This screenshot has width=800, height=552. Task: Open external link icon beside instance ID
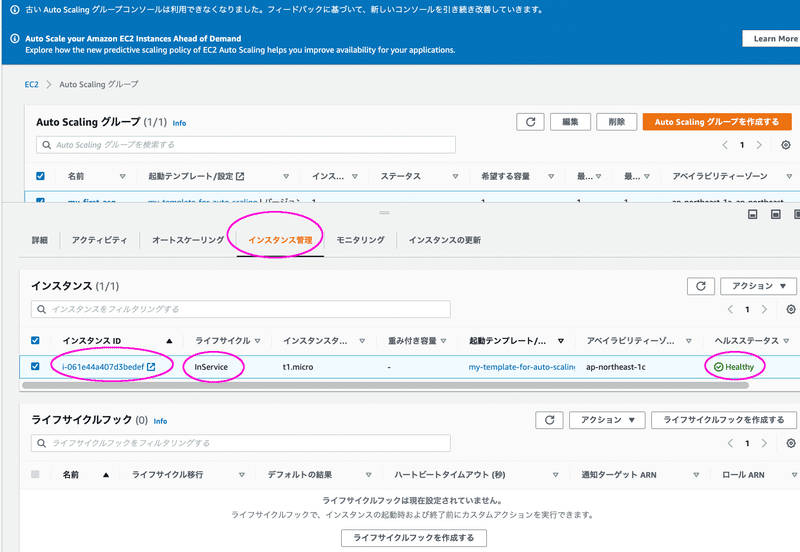pyautogui.click(x=151, y=366)
